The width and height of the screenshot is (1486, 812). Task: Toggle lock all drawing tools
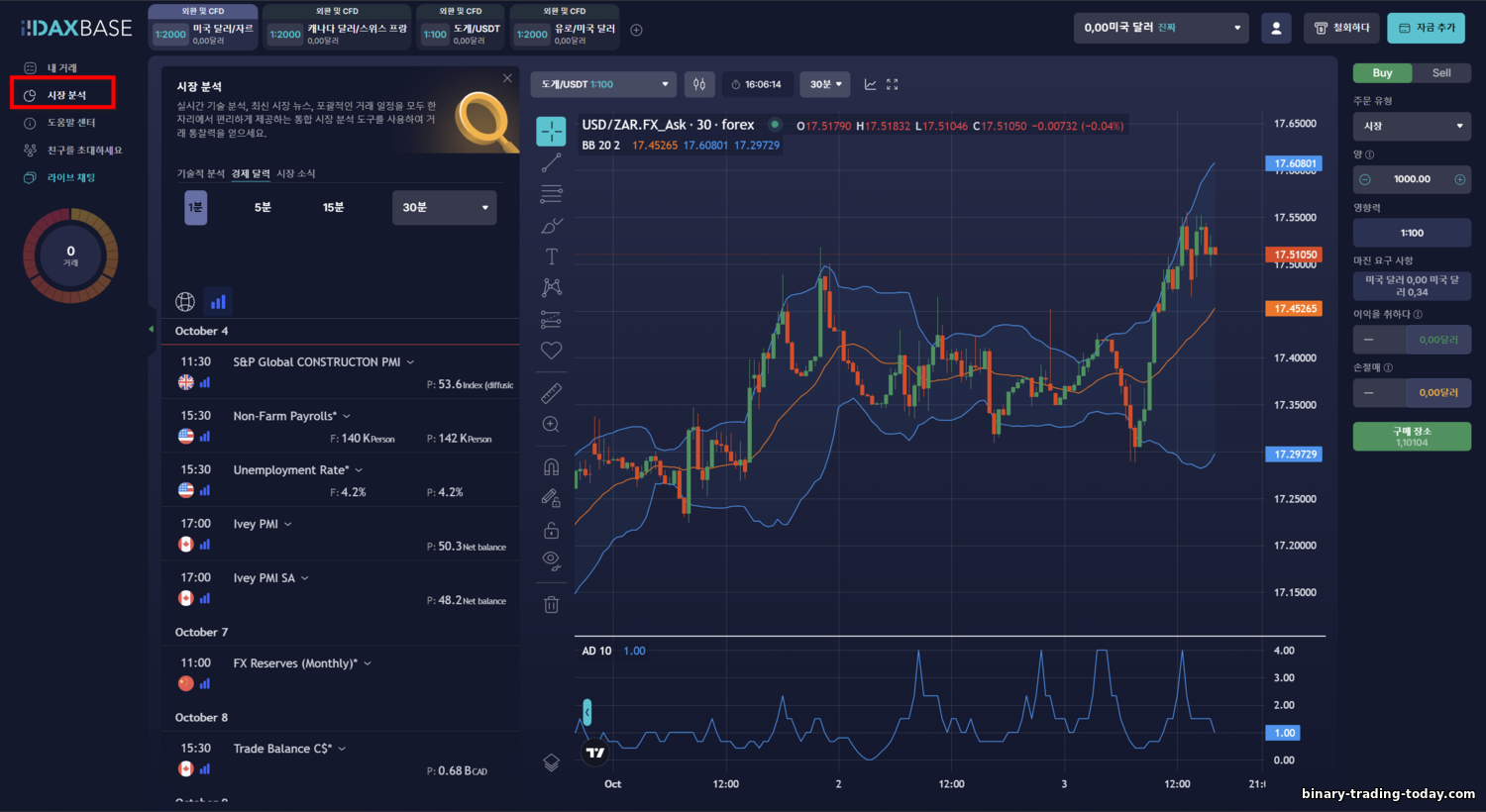point(551,530)
